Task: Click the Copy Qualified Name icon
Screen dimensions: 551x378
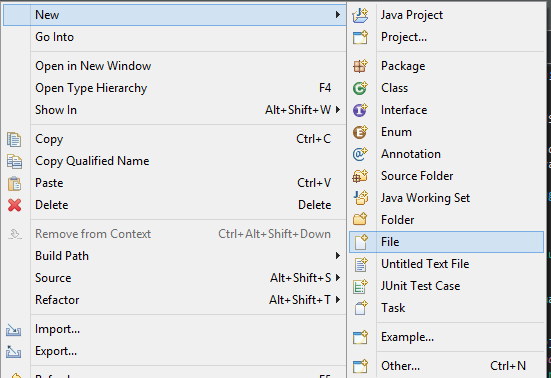Action: pyautogui.click(x=14, y=162)
